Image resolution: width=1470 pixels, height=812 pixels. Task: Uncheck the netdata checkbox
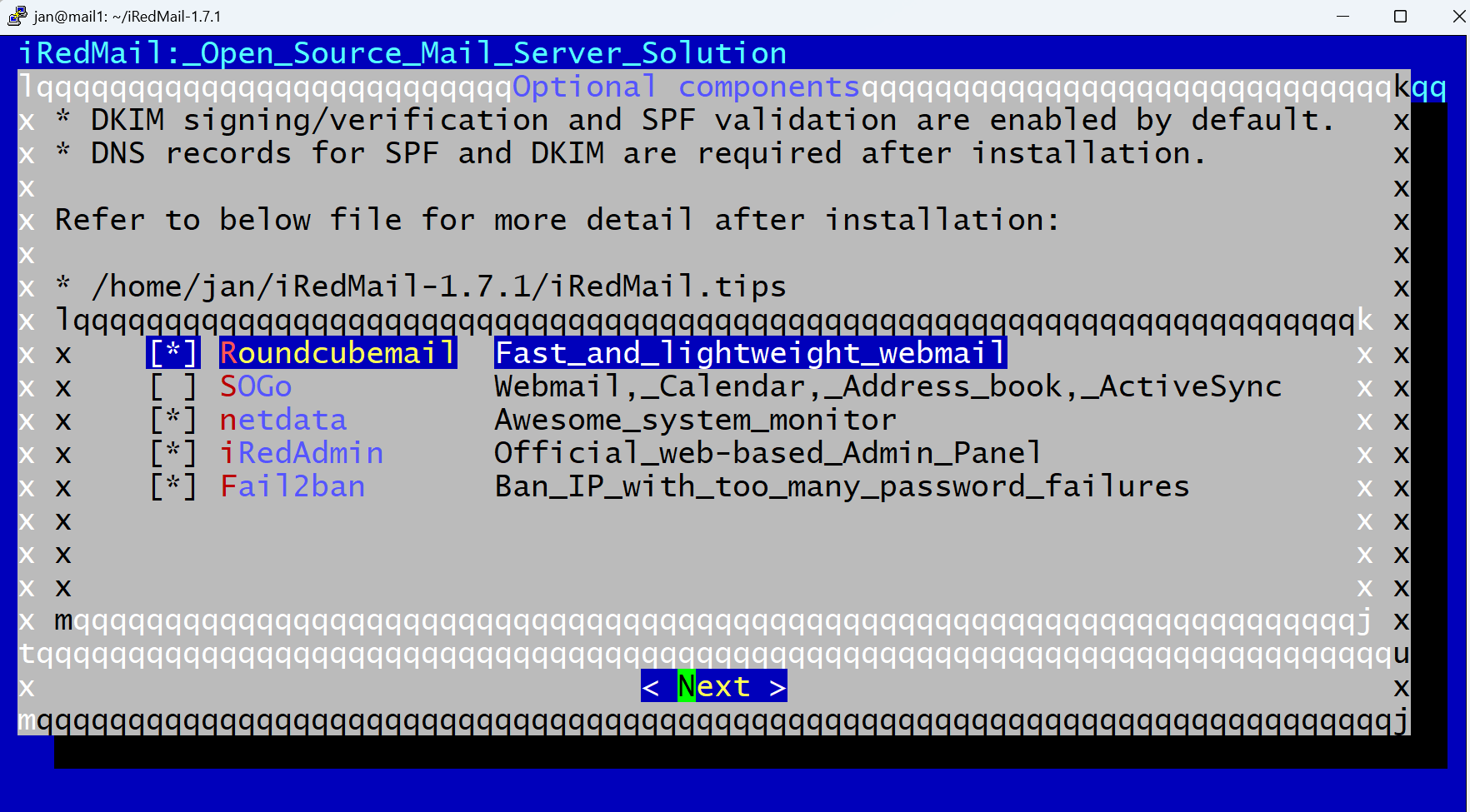(173, 420)
